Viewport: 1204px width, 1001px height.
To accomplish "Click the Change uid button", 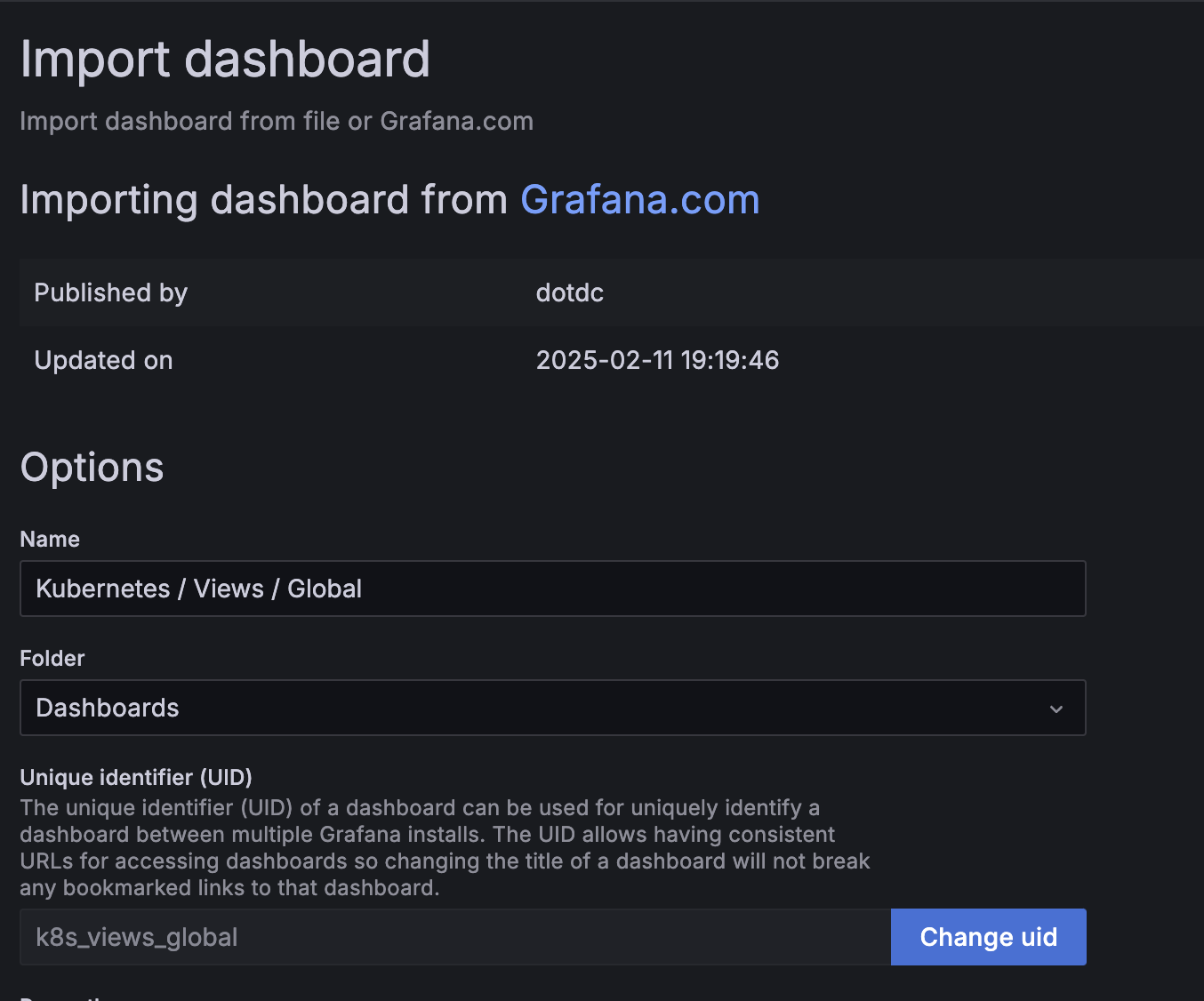I will point(988,937).
